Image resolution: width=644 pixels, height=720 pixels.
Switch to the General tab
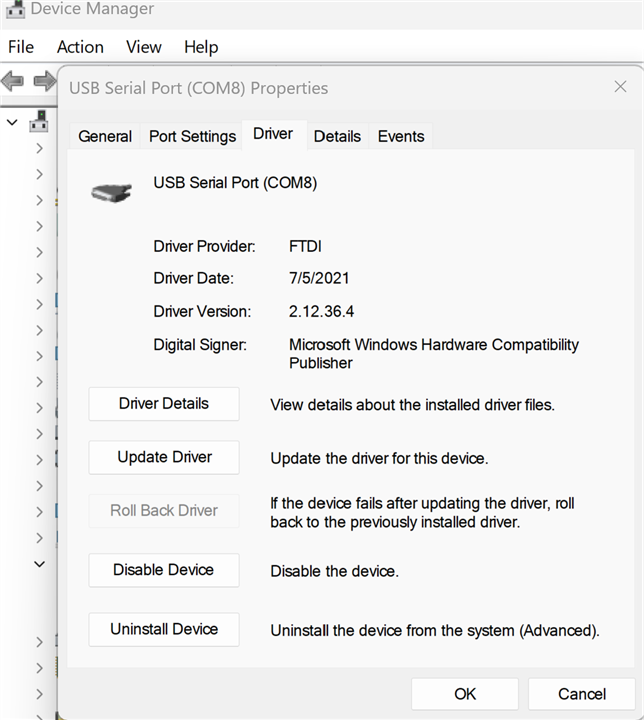tap(105, 136)
